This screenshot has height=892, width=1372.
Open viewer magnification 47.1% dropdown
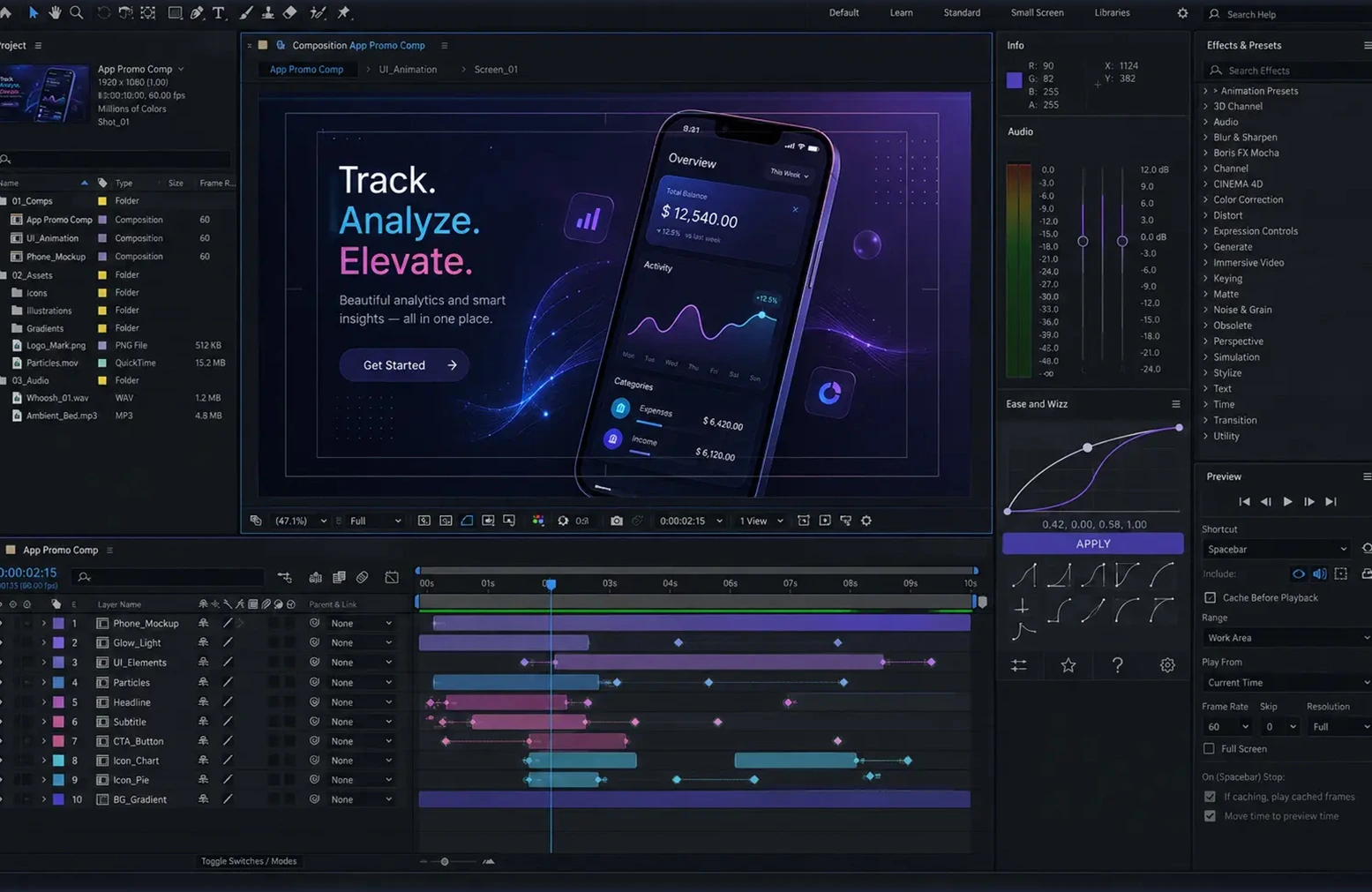[x=300, y=521]
